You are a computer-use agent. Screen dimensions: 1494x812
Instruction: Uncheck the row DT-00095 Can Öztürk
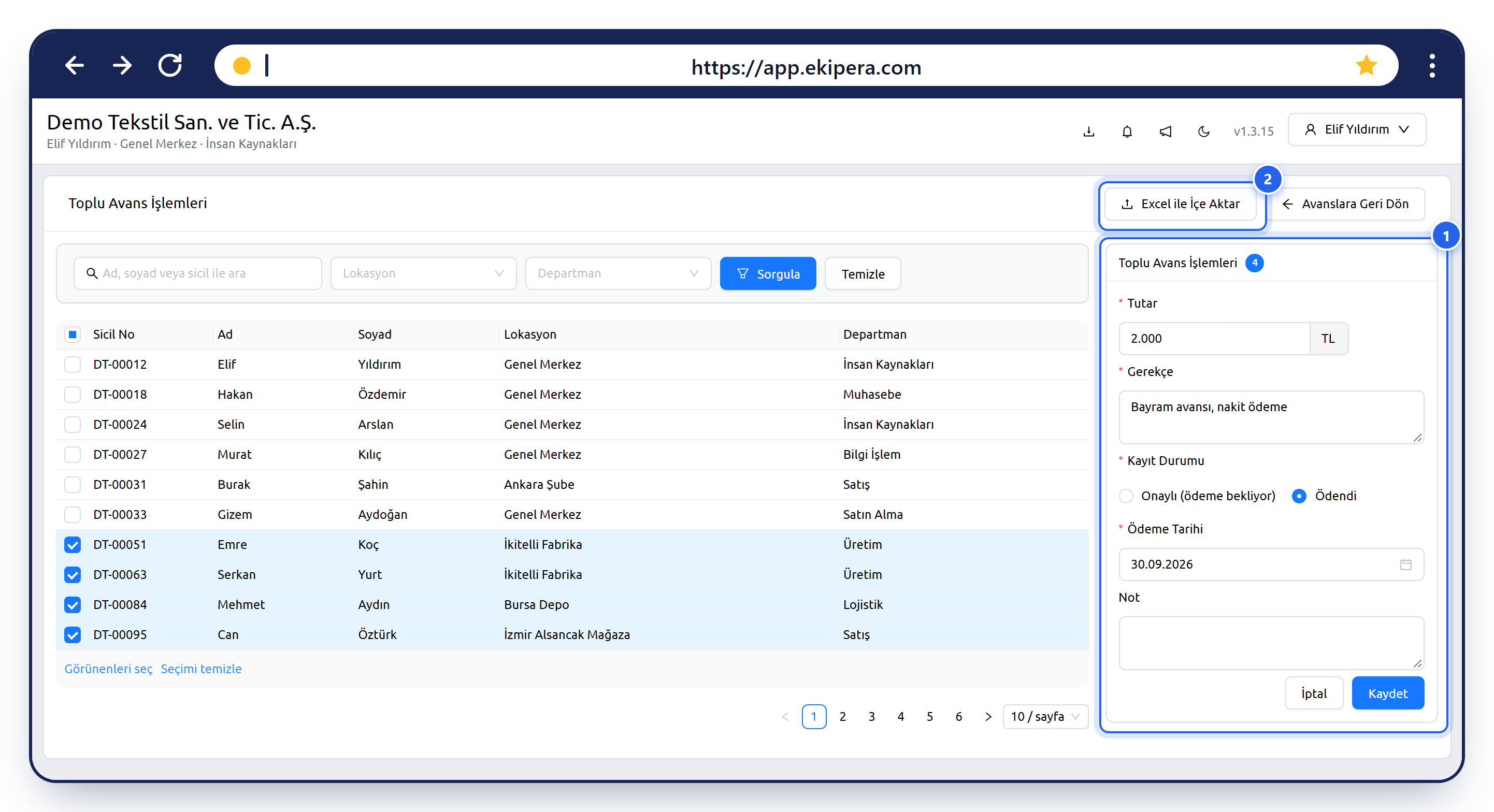(x=73, y=635)
